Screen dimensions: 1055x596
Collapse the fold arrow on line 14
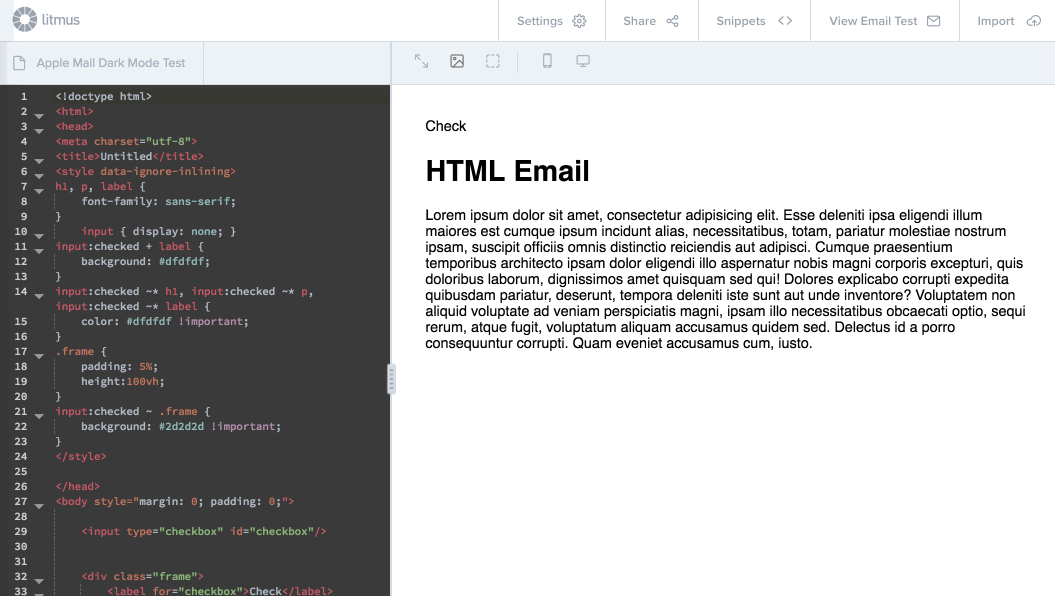[x=39, y=296]
